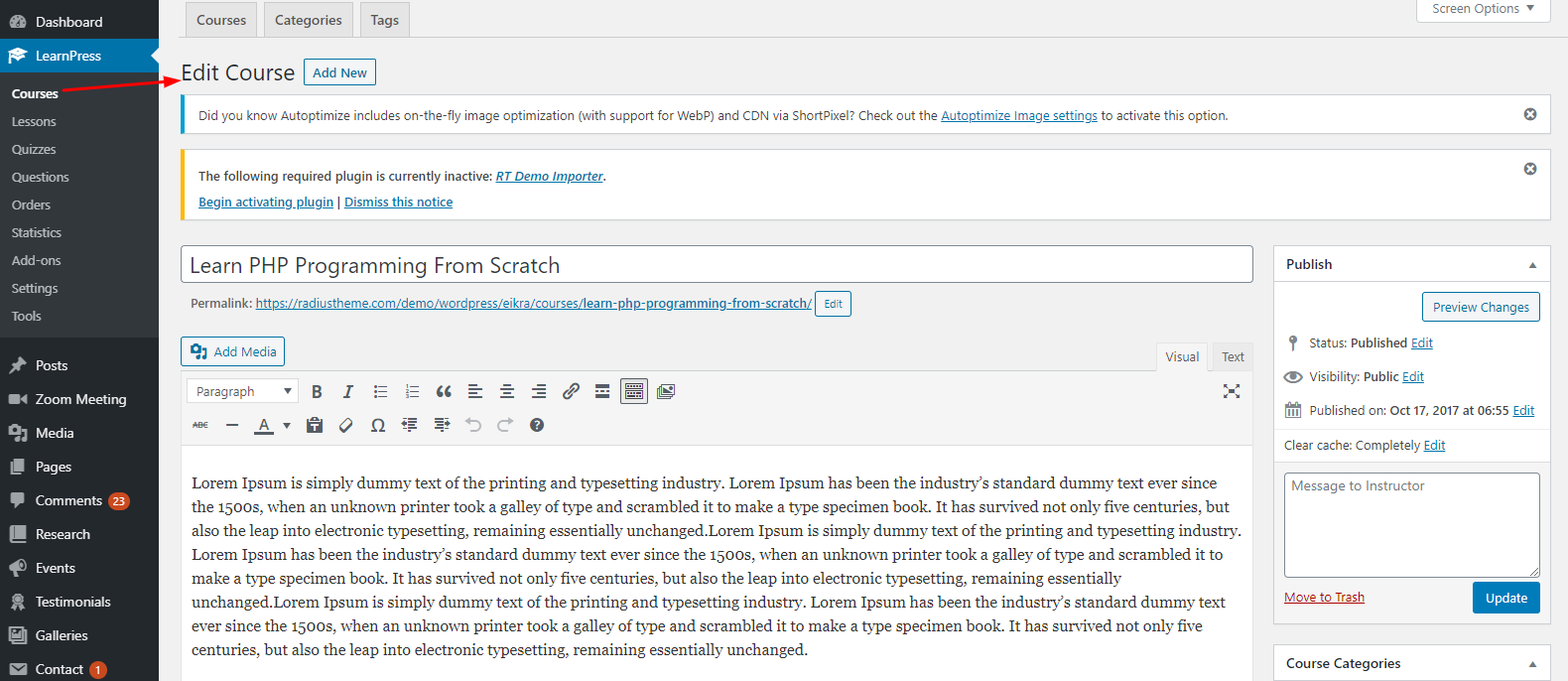
Task: Open the special character Omega tool
Action: [x=378, y=425]
